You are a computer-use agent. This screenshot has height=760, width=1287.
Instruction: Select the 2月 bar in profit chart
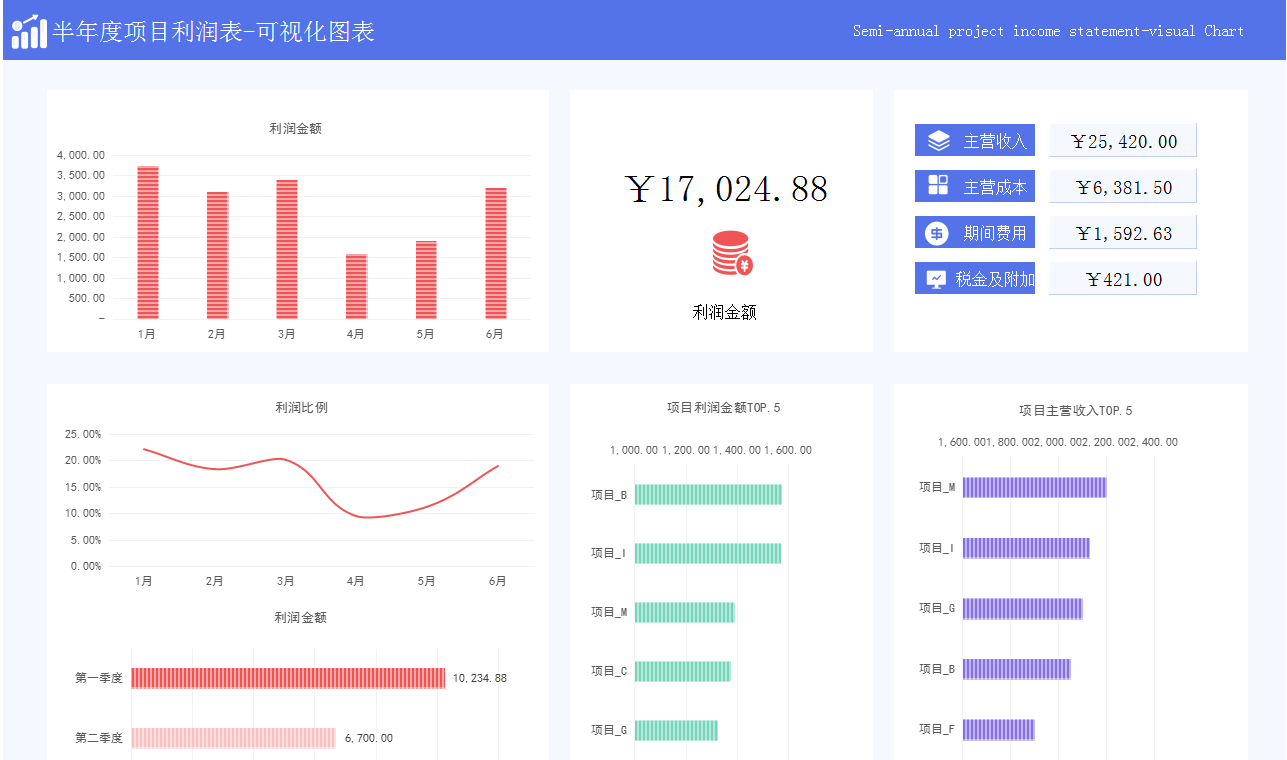point(218,255)
